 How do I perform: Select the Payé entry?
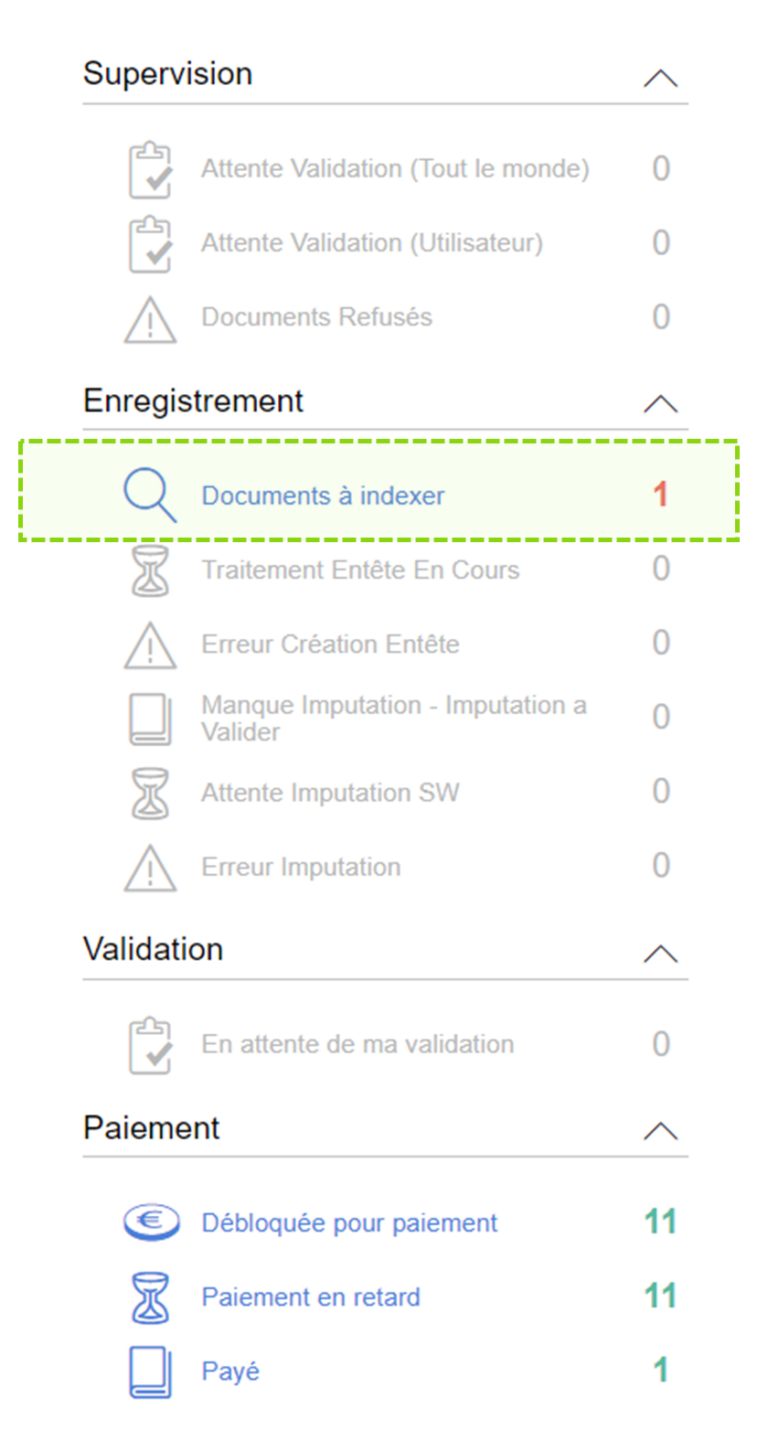[230, 1371]
